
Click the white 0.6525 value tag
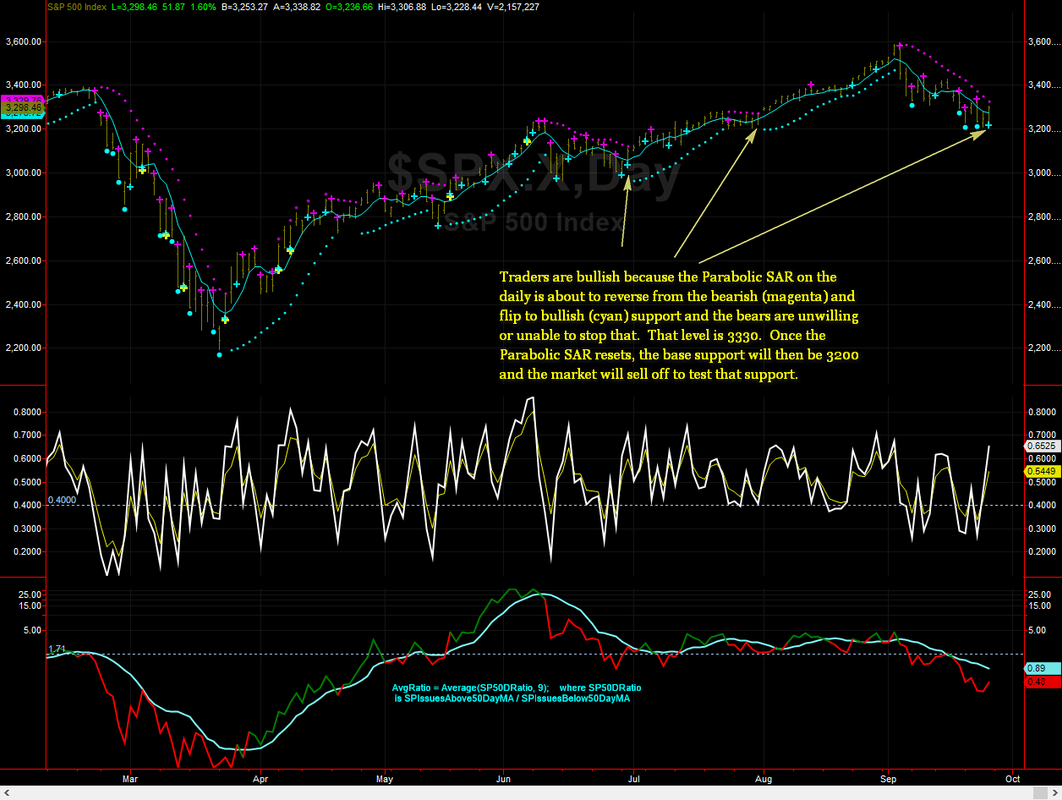tap(1041, 446)
